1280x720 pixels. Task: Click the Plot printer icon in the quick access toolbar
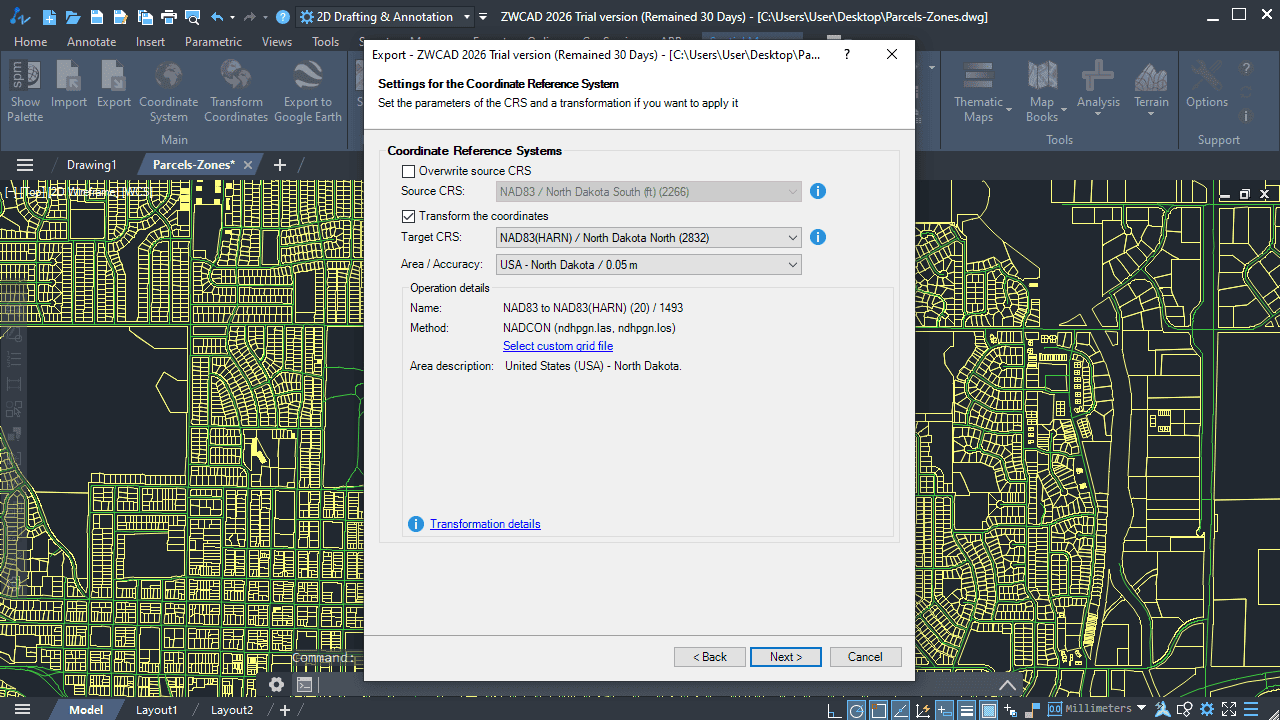click(x=168, y=17)
